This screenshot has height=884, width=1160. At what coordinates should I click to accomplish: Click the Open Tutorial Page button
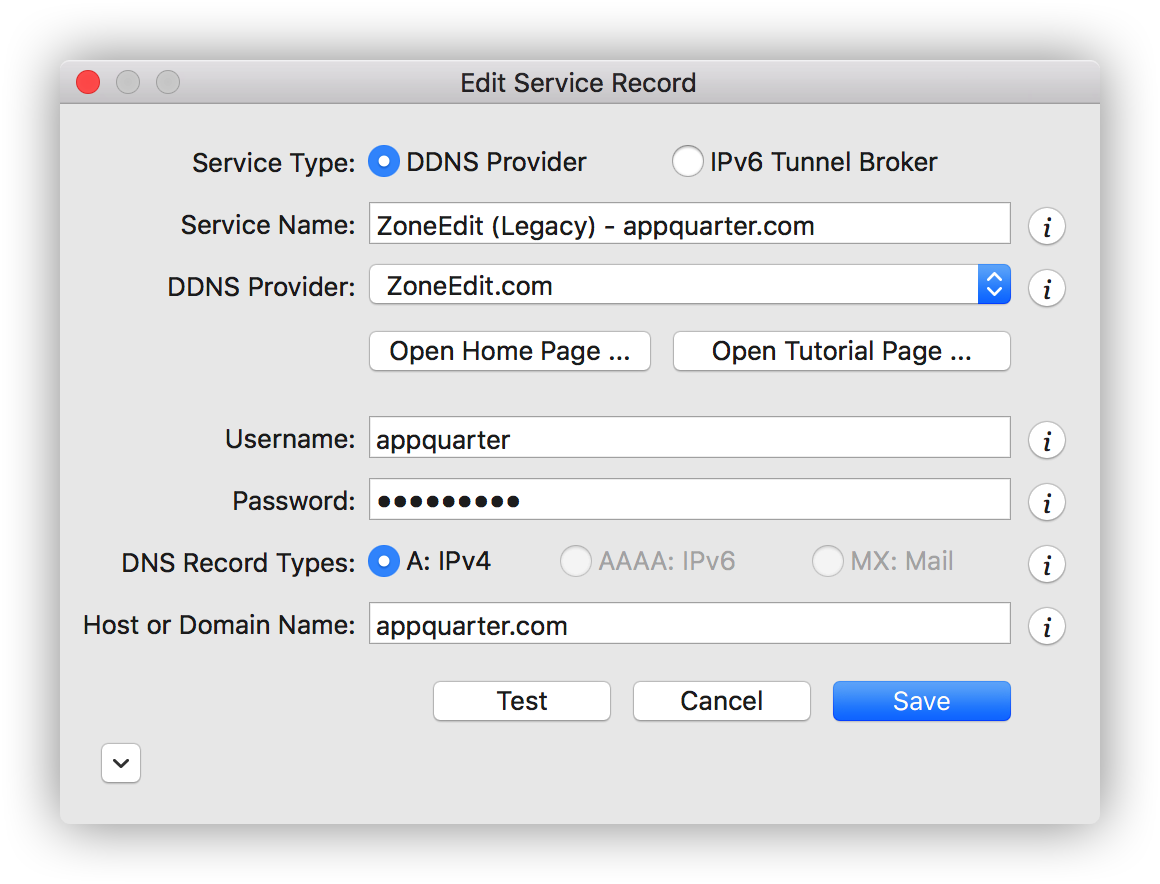pos(841,352)
